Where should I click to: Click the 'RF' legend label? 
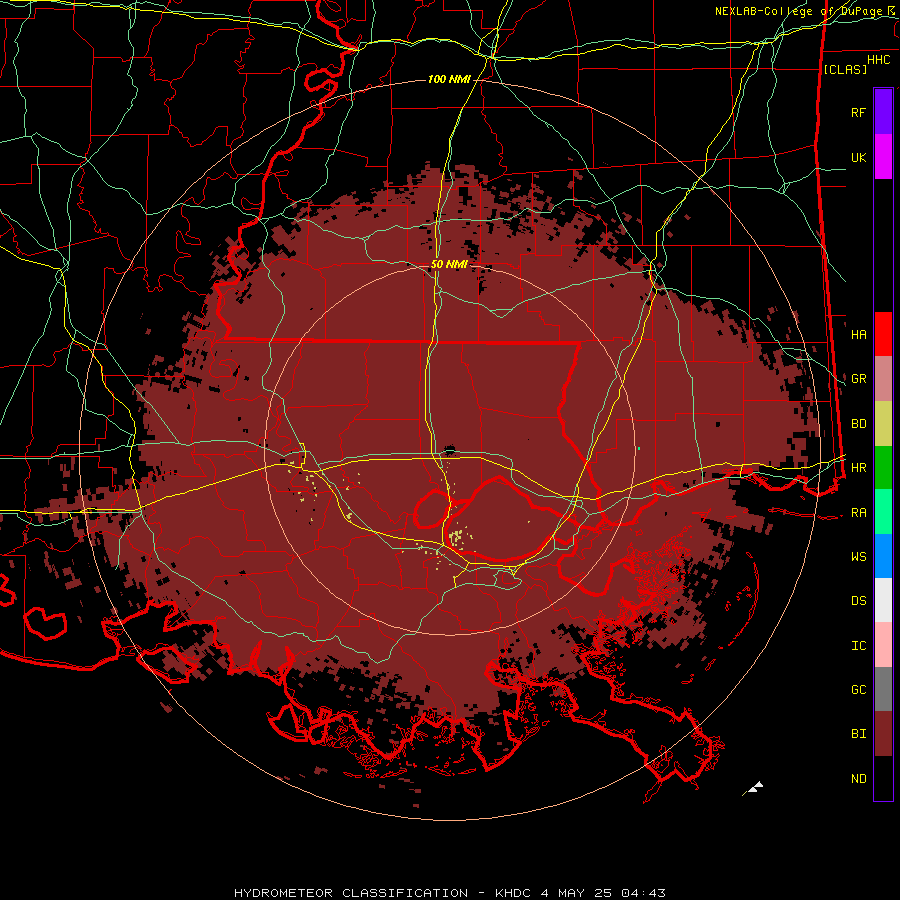point(858,112)
